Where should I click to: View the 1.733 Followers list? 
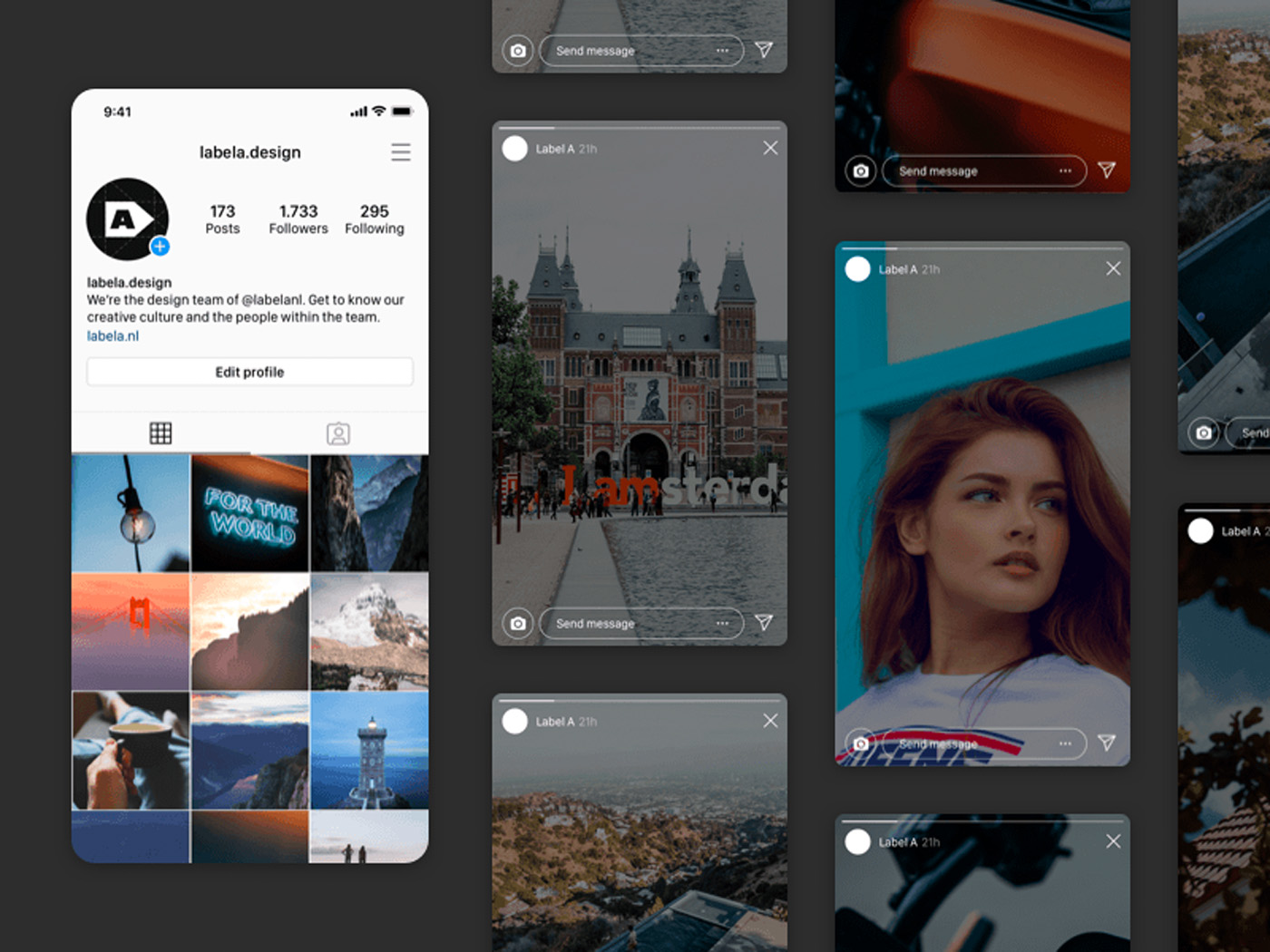coord(298,219)
